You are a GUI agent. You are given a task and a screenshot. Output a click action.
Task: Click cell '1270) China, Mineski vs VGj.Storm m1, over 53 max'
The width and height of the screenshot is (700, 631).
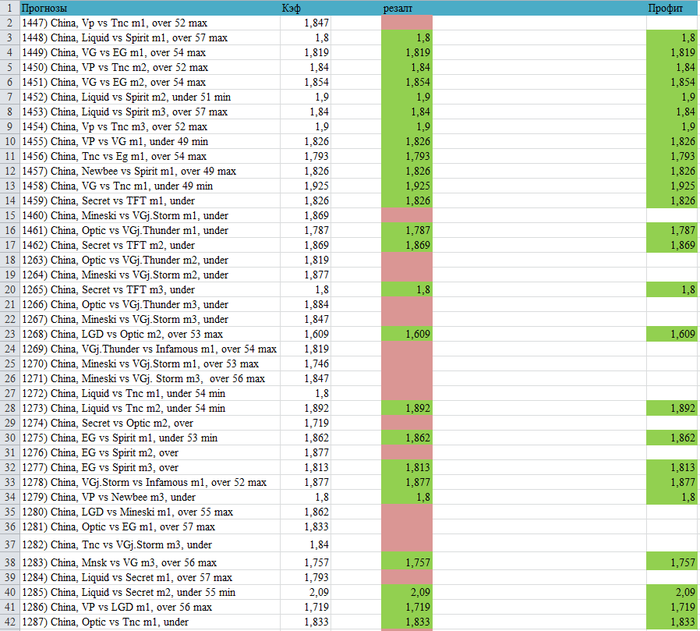coord(150,364)
